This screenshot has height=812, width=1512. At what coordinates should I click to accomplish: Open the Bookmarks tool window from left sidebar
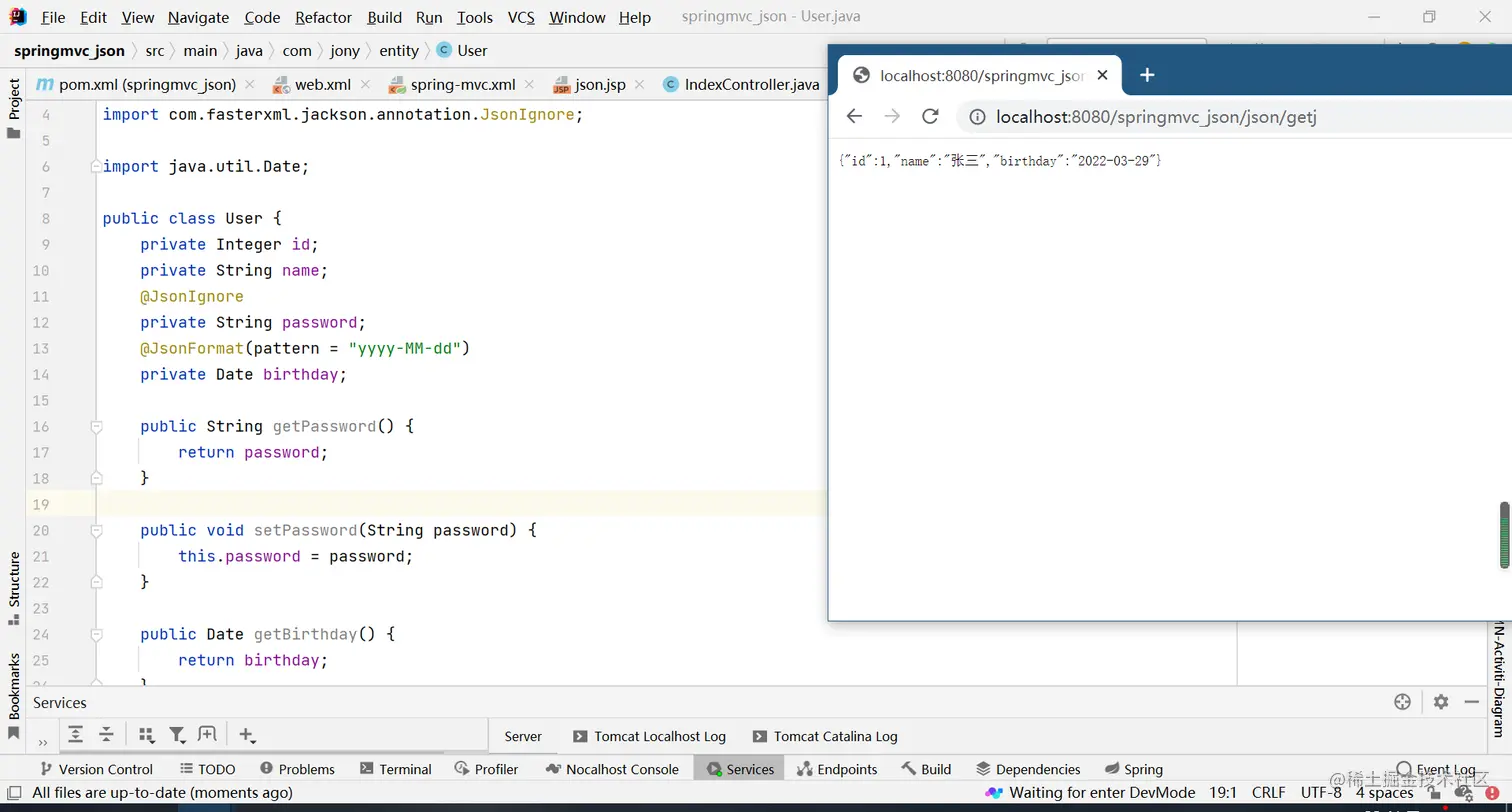click(x=14, y=696)
